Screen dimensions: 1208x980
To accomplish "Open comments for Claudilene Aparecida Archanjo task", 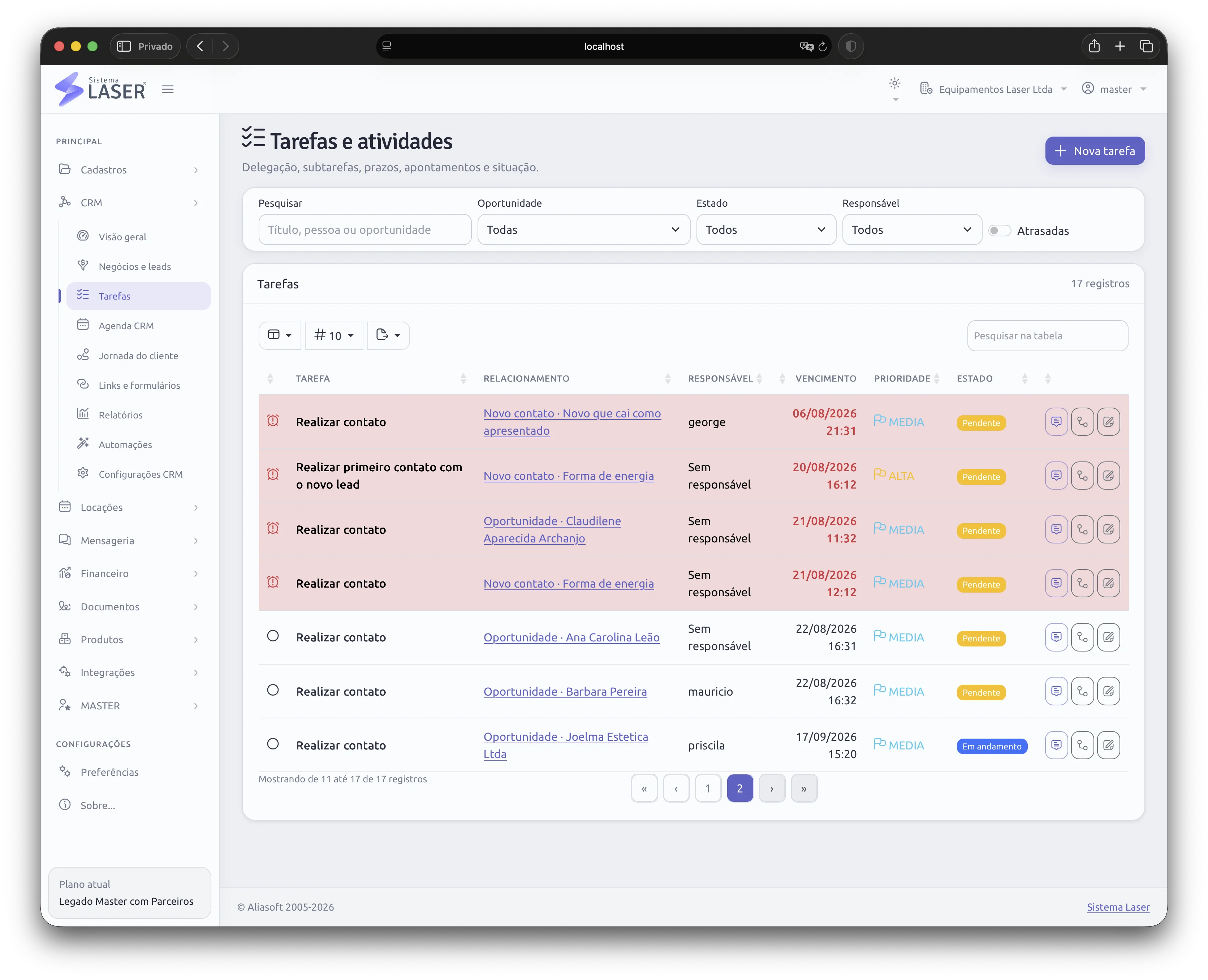I will (x=1056, y=529).
